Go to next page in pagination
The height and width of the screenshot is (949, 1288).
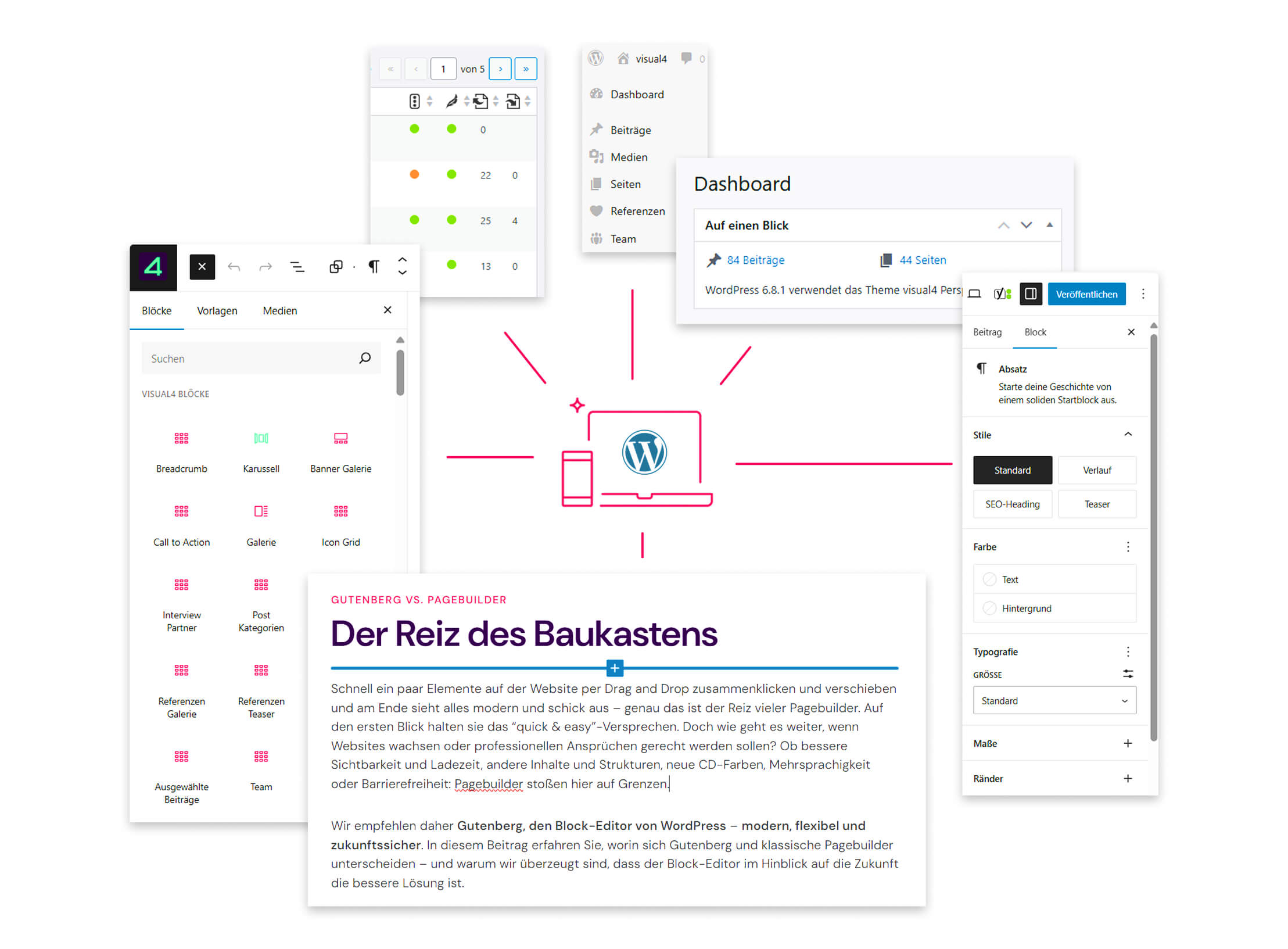(500, 69)
